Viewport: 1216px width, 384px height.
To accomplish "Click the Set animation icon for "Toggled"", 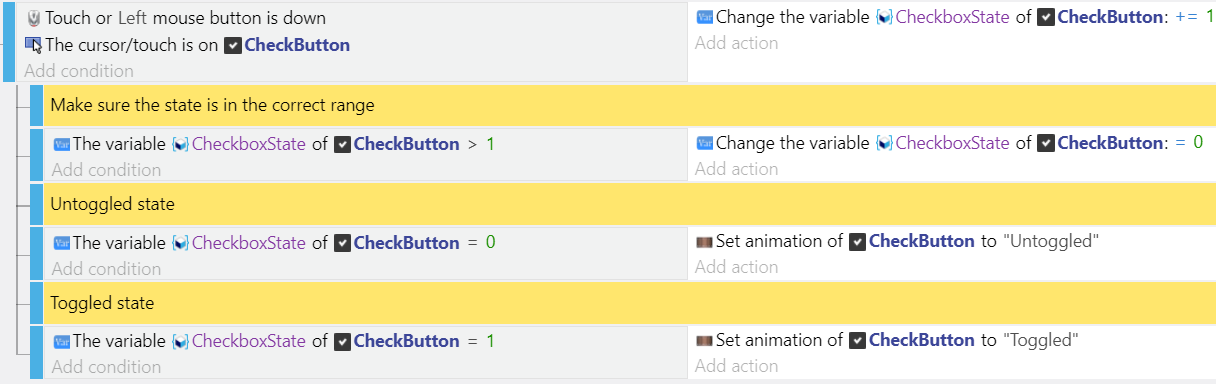I will (704, 340).
